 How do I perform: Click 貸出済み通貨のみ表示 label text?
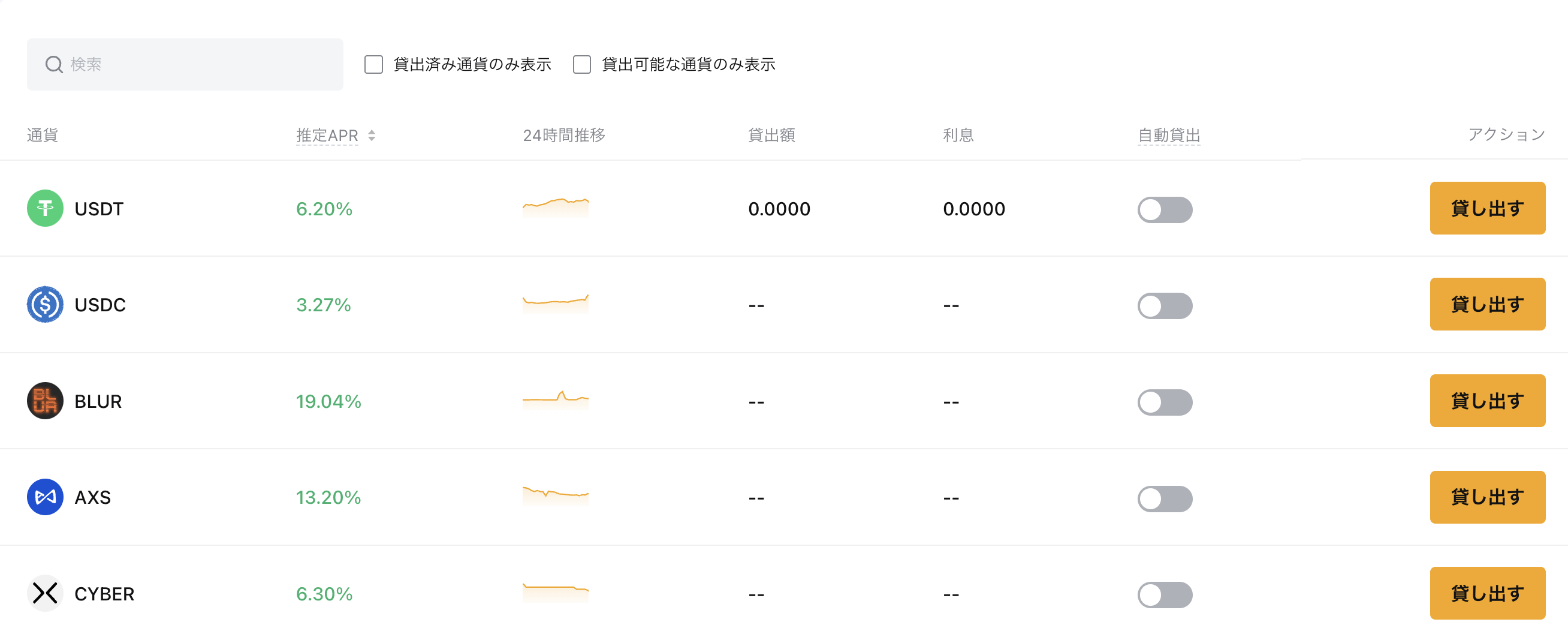(473, 65)
